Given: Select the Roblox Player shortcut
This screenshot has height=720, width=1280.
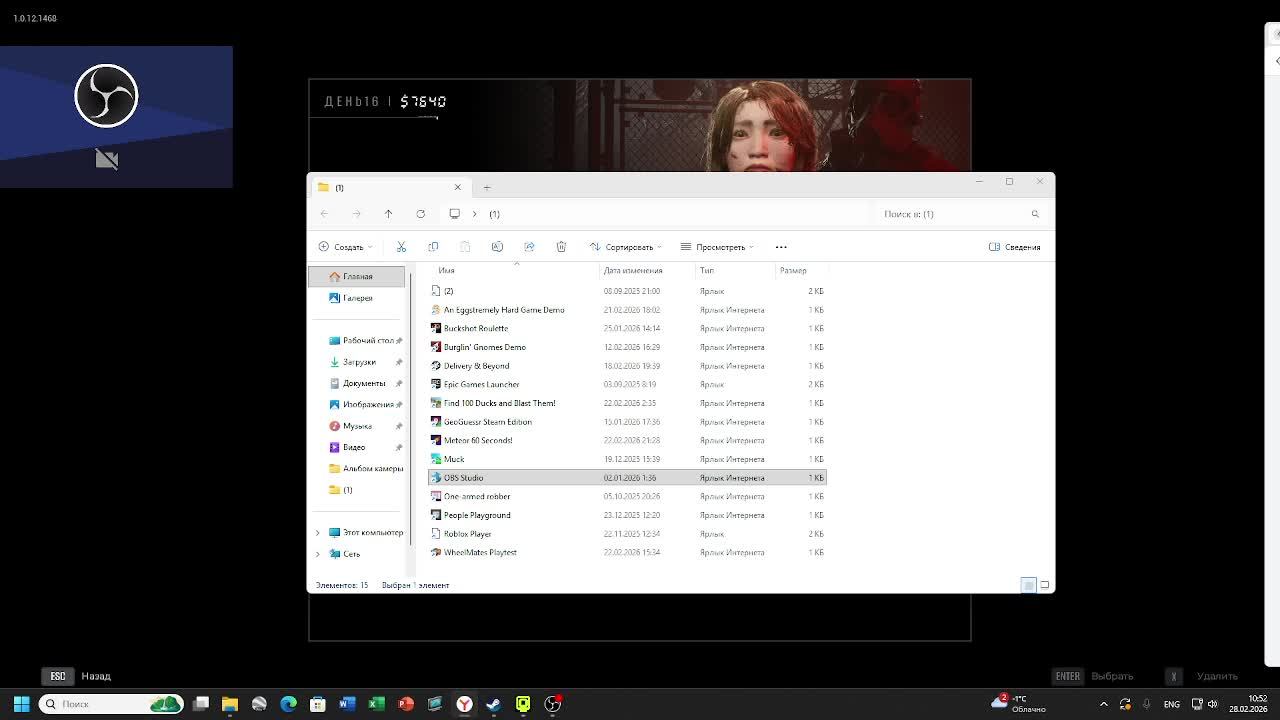Looking at the screenshot, I should [x=627, y=534].
